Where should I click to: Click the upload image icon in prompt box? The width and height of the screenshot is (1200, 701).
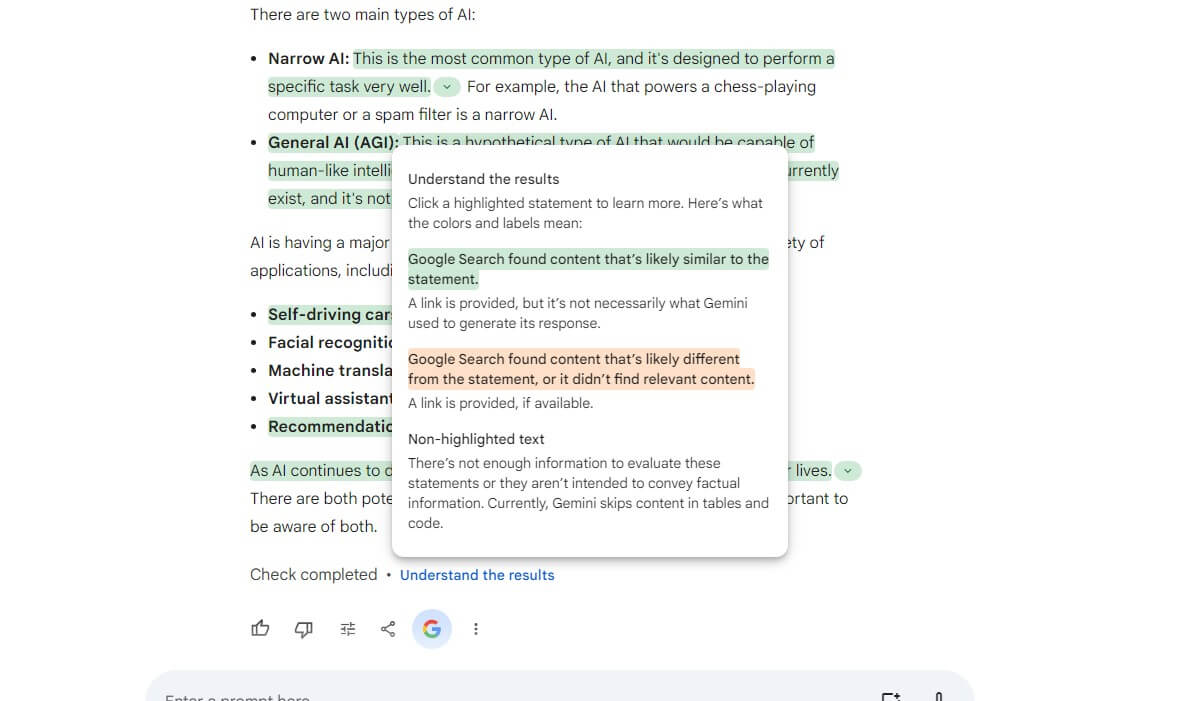(x=890, y=696)
